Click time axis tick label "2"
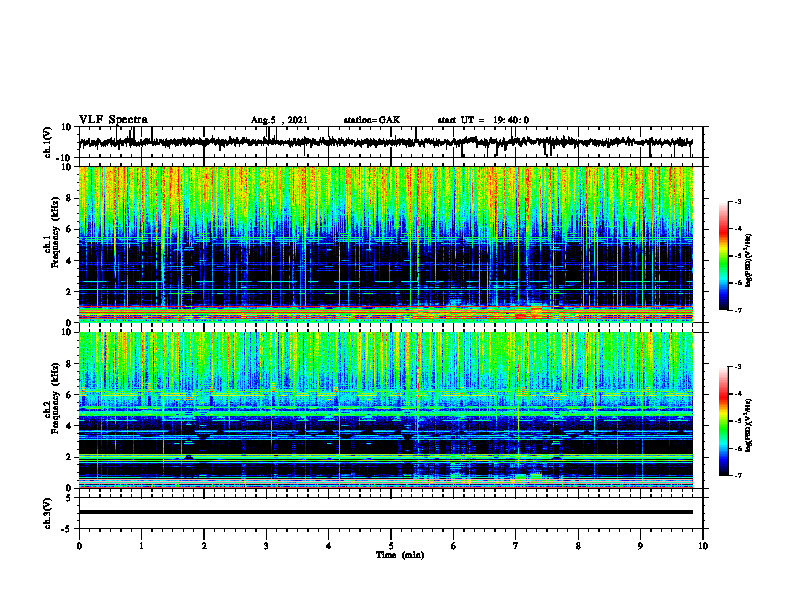This screenshot has height=612, width=792. 204,546
